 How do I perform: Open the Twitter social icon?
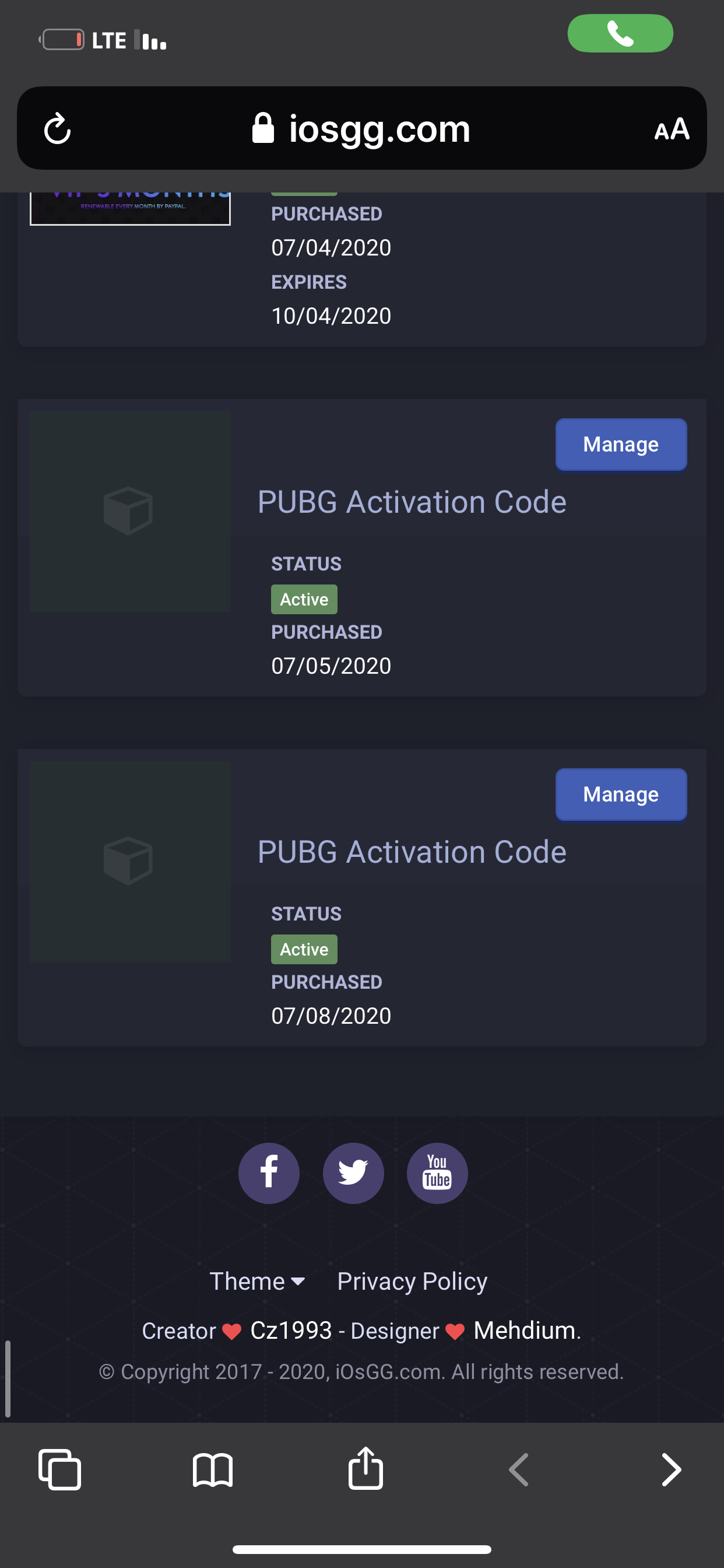(x=353, y=1172)
